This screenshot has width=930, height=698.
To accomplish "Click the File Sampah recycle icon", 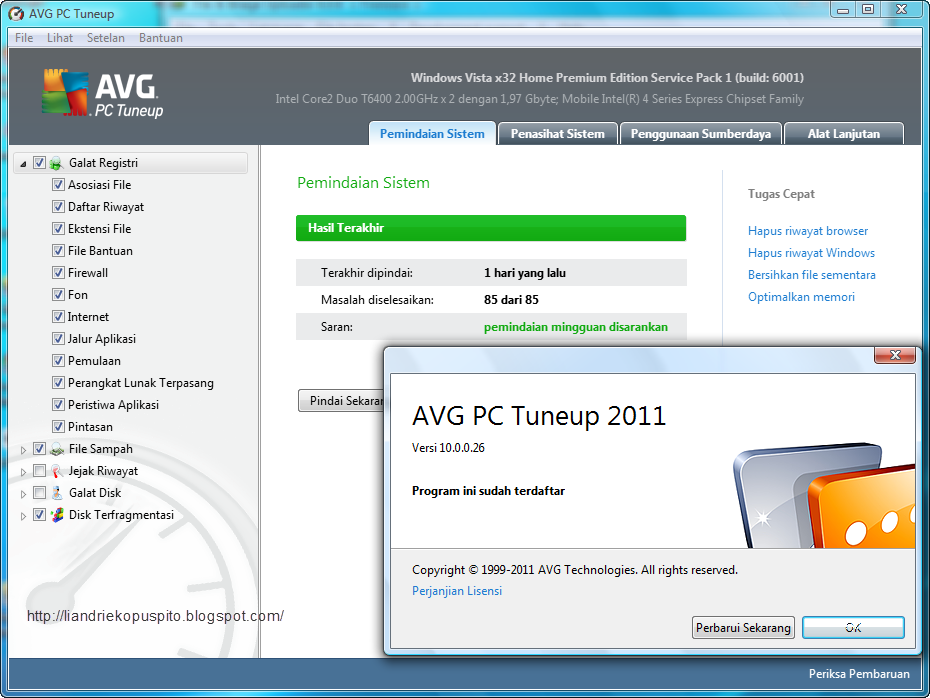I will click(57, 449).
